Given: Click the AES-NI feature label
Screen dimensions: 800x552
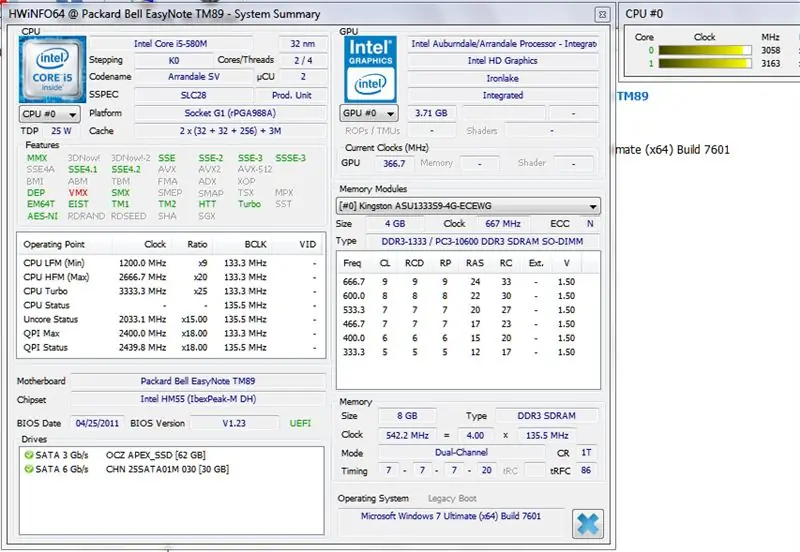Looking at the screenshot, I should point(42,216).
